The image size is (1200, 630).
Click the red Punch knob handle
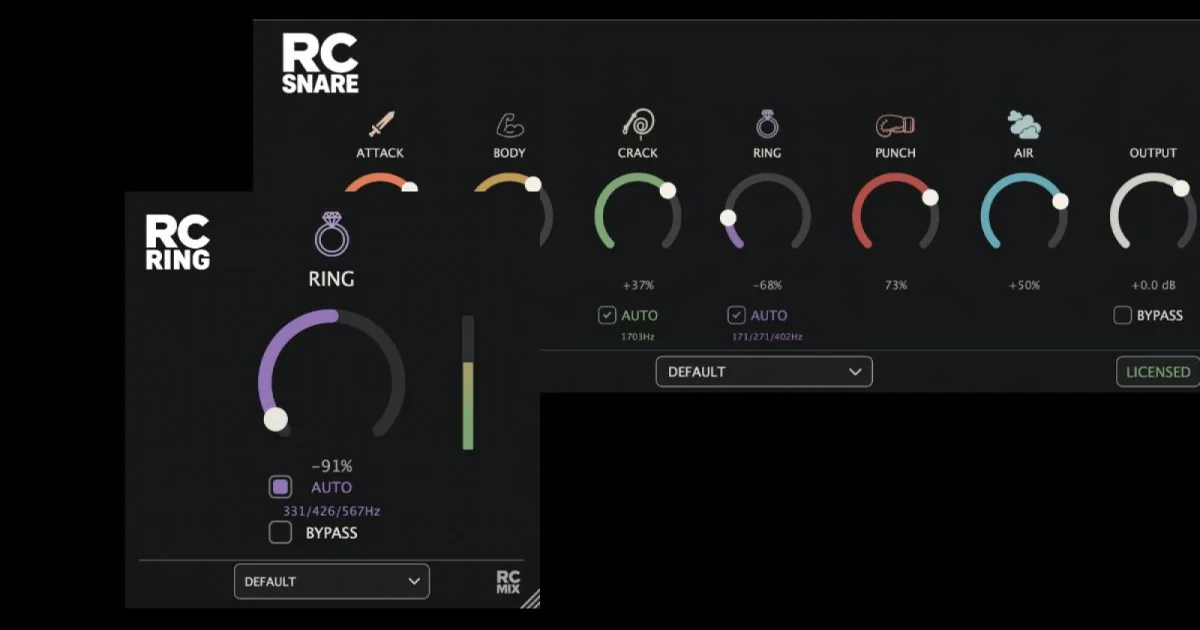(930, 197)
